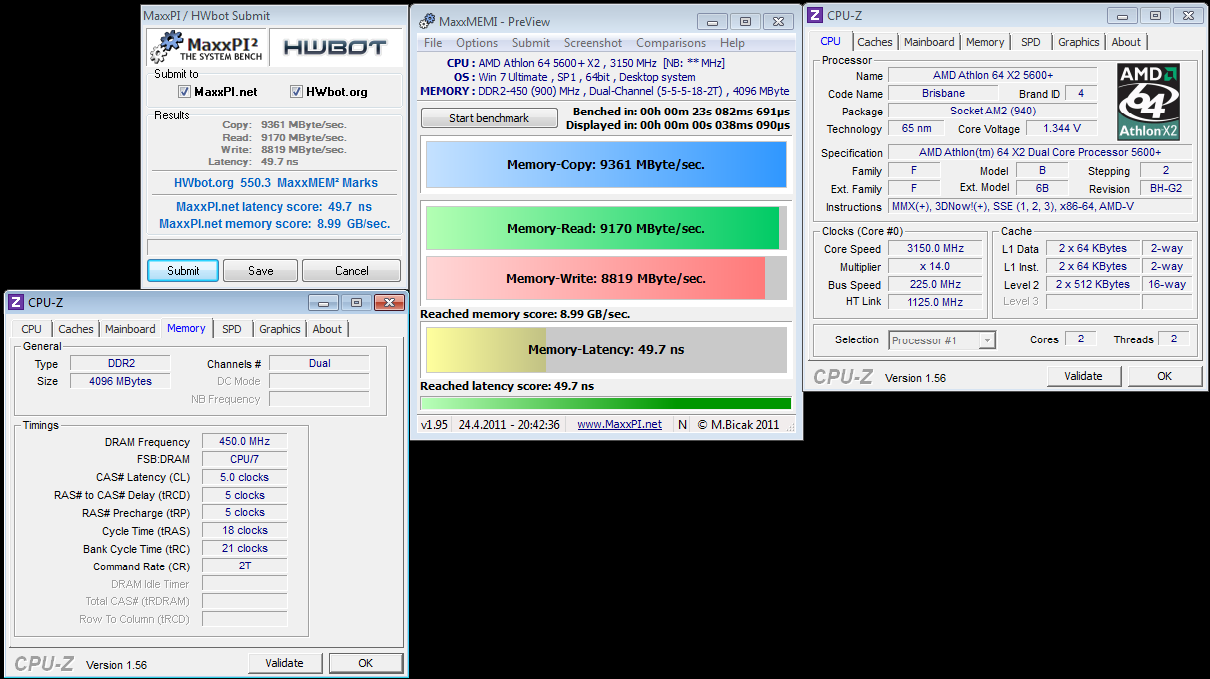Open Screenshot menu in MaxxMEM
This screenshot has width=1210, height=679.
(x=593, y=43)
